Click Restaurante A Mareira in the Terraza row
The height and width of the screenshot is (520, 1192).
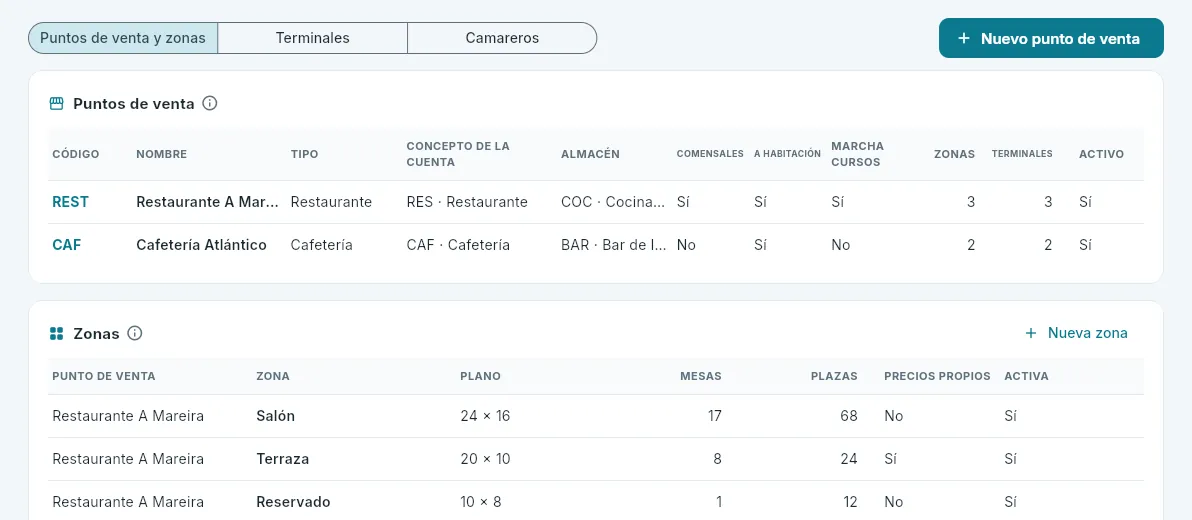pyautogui.click(x=128, y=459)
